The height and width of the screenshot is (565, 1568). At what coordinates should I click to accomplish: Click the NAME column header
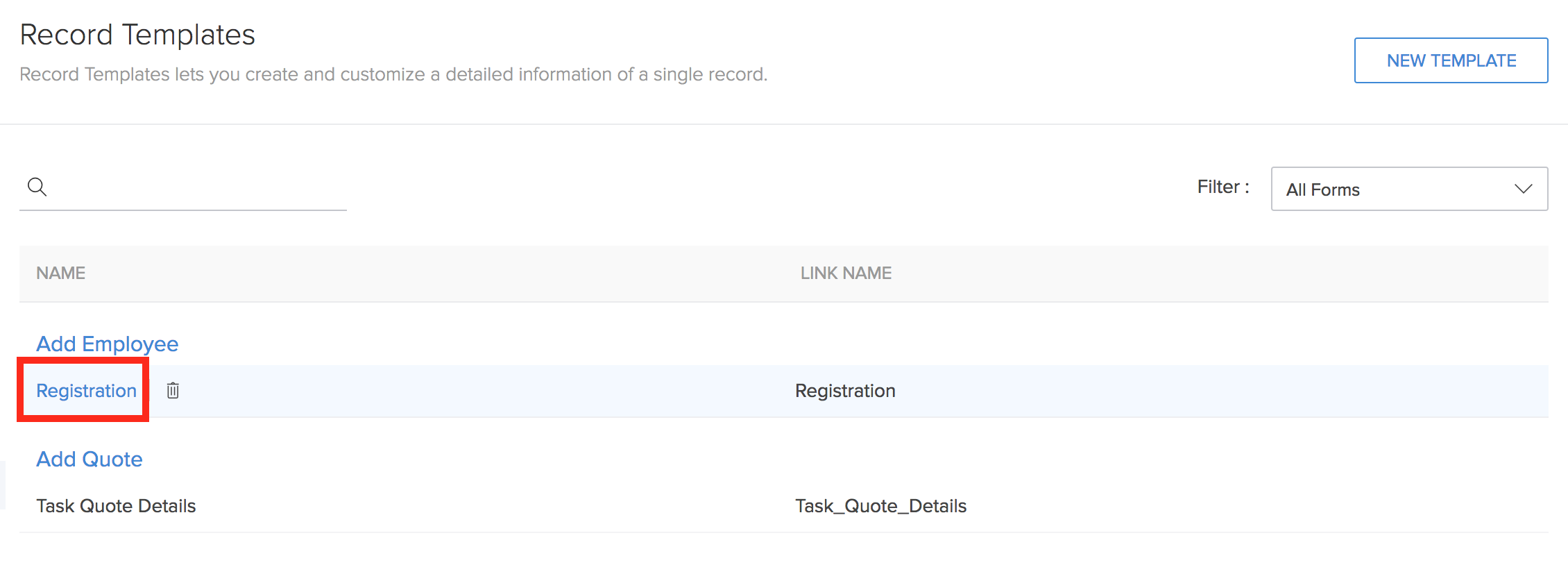pos(60,273)
